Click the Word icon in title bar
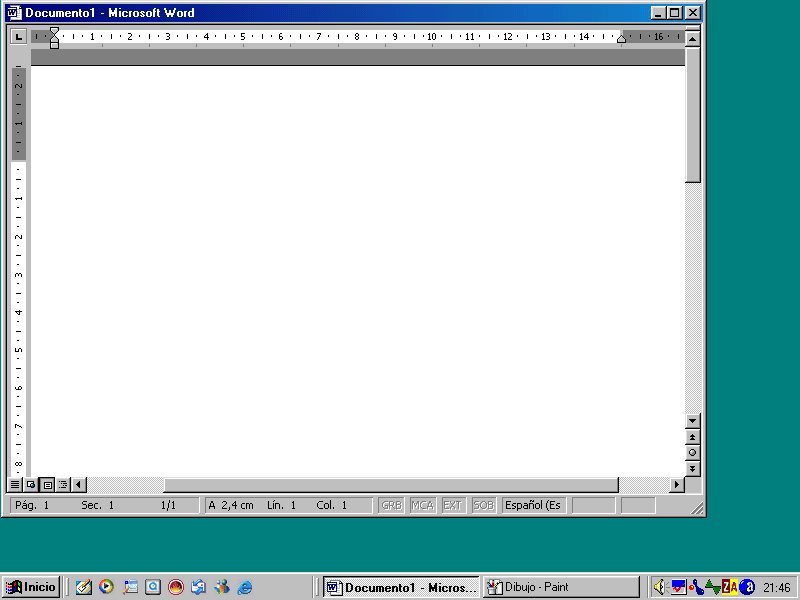The image size is (800, 600). click(x=15, y=13)
